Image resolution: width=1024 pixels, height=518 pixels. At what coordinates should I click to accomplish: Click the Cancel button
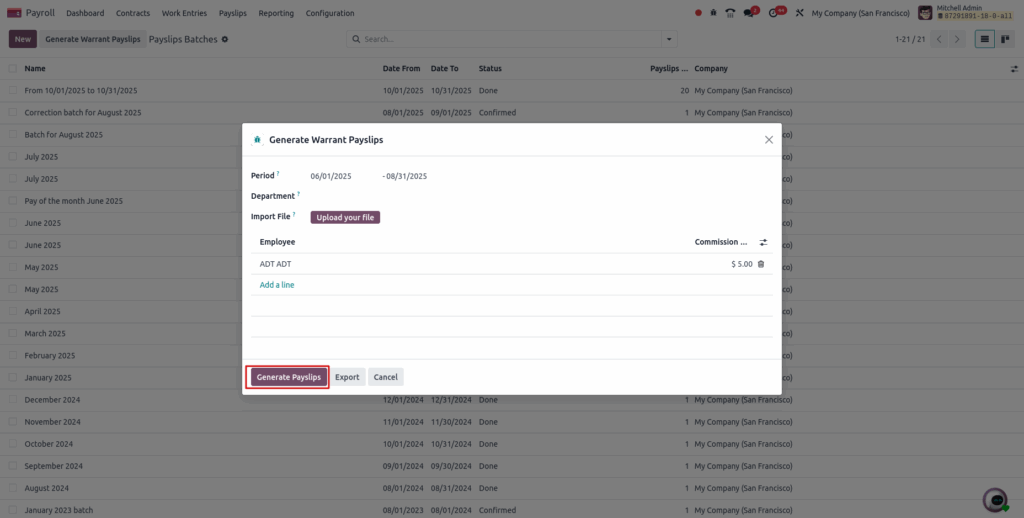(x=386, y=377)
